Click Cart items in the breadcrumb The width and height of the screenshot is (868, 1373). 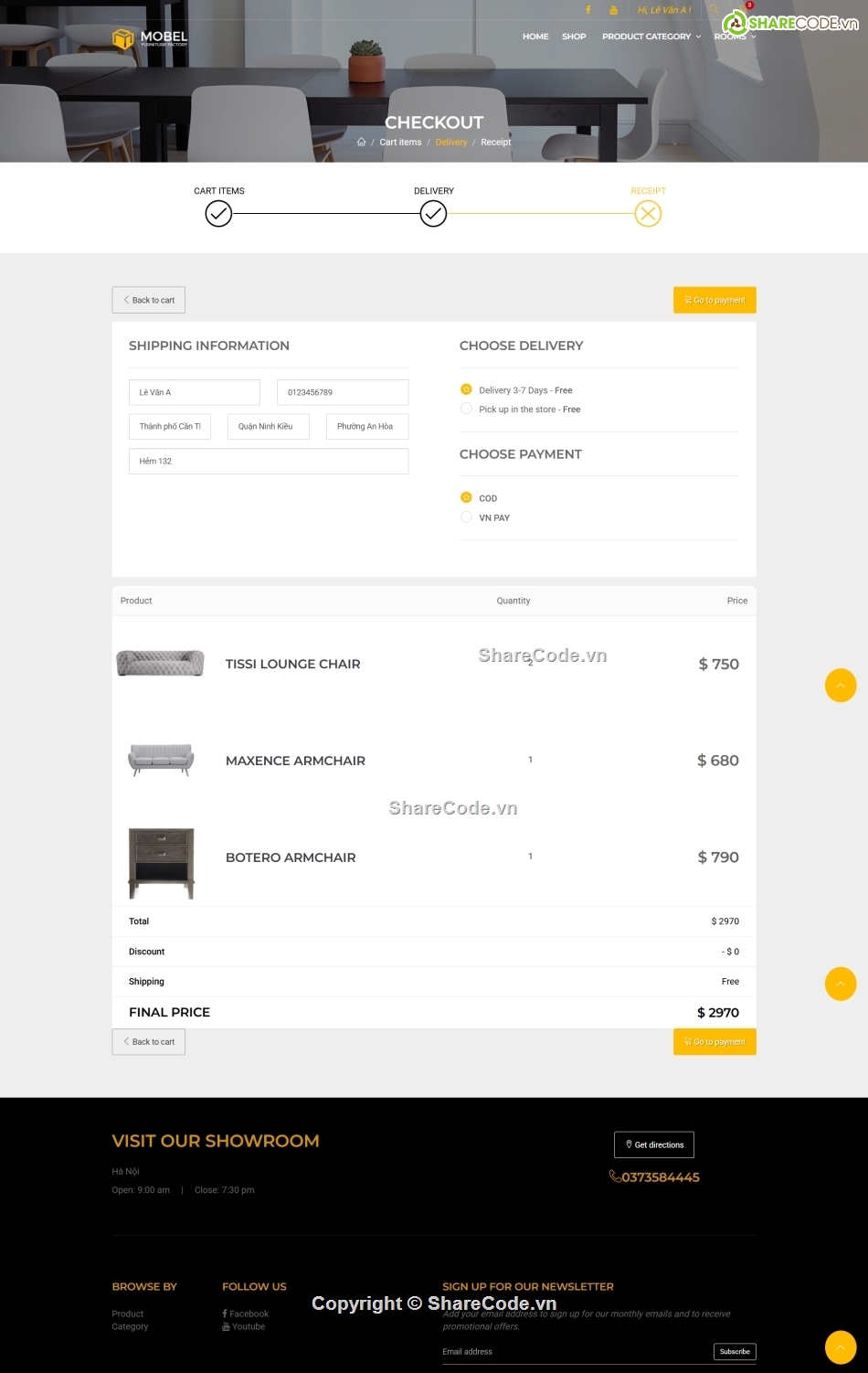click(x=400, y=142)
